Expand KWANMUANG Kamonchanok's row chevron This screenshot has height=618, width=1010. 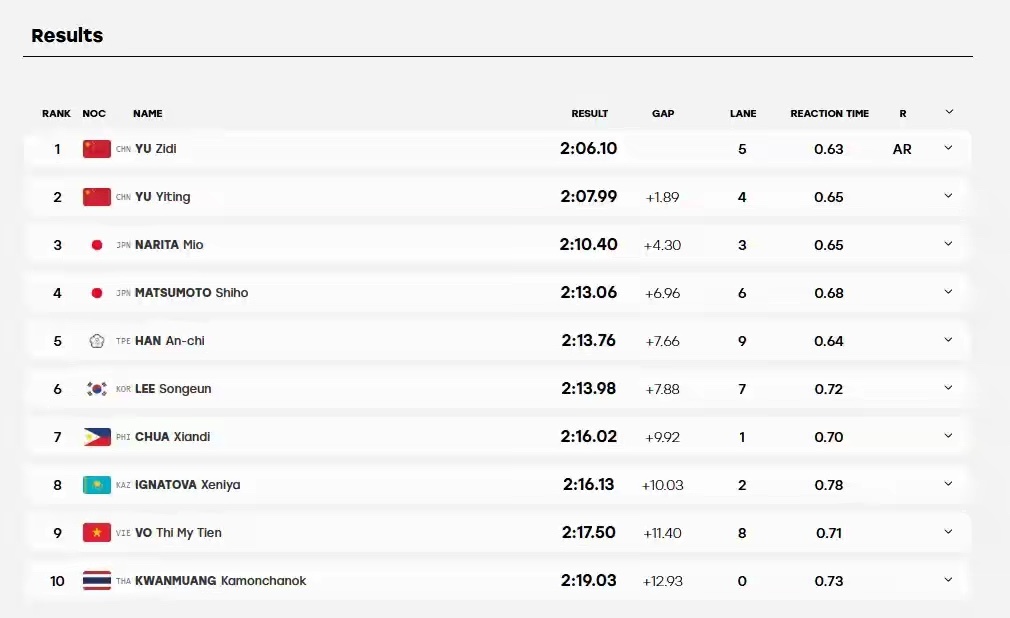948,580
